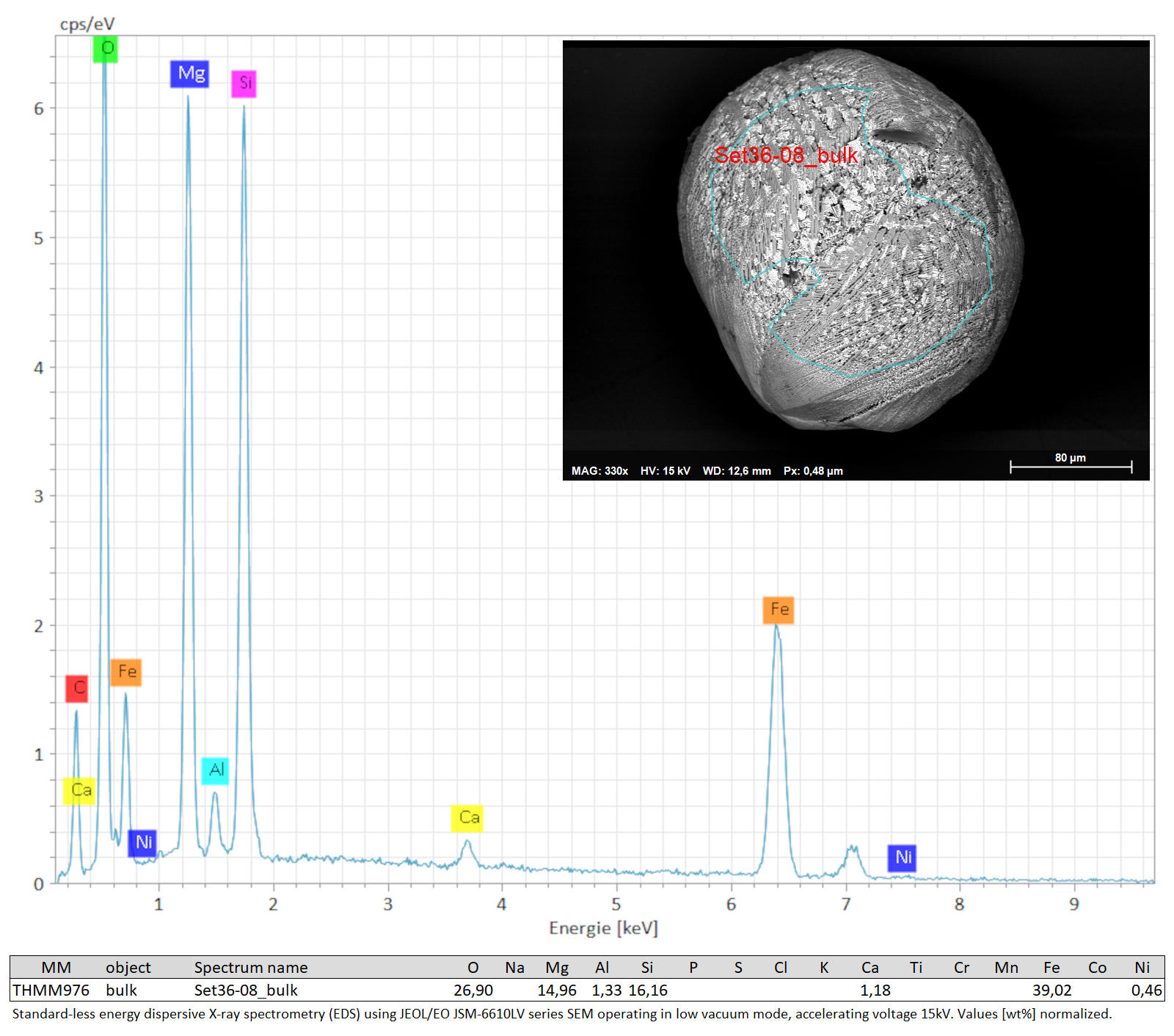Click the Co column header in the table

click(x=1097, y=968)
